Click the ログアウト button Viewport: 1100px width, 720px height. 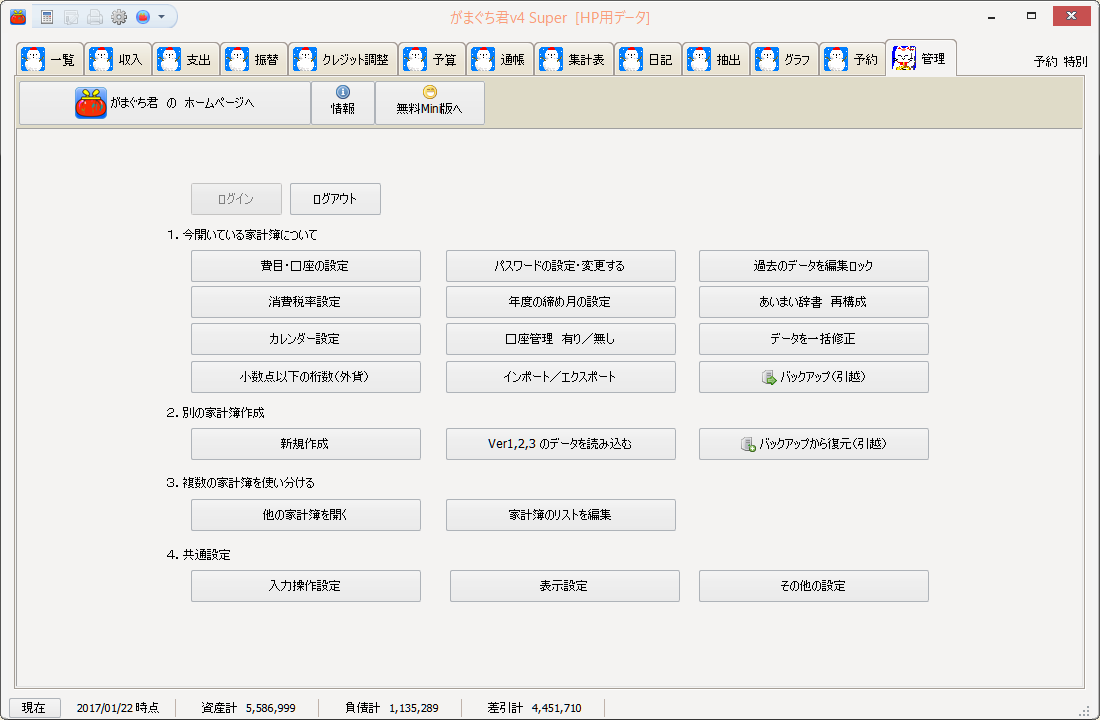pyautogui.click(x=335, y=199)
